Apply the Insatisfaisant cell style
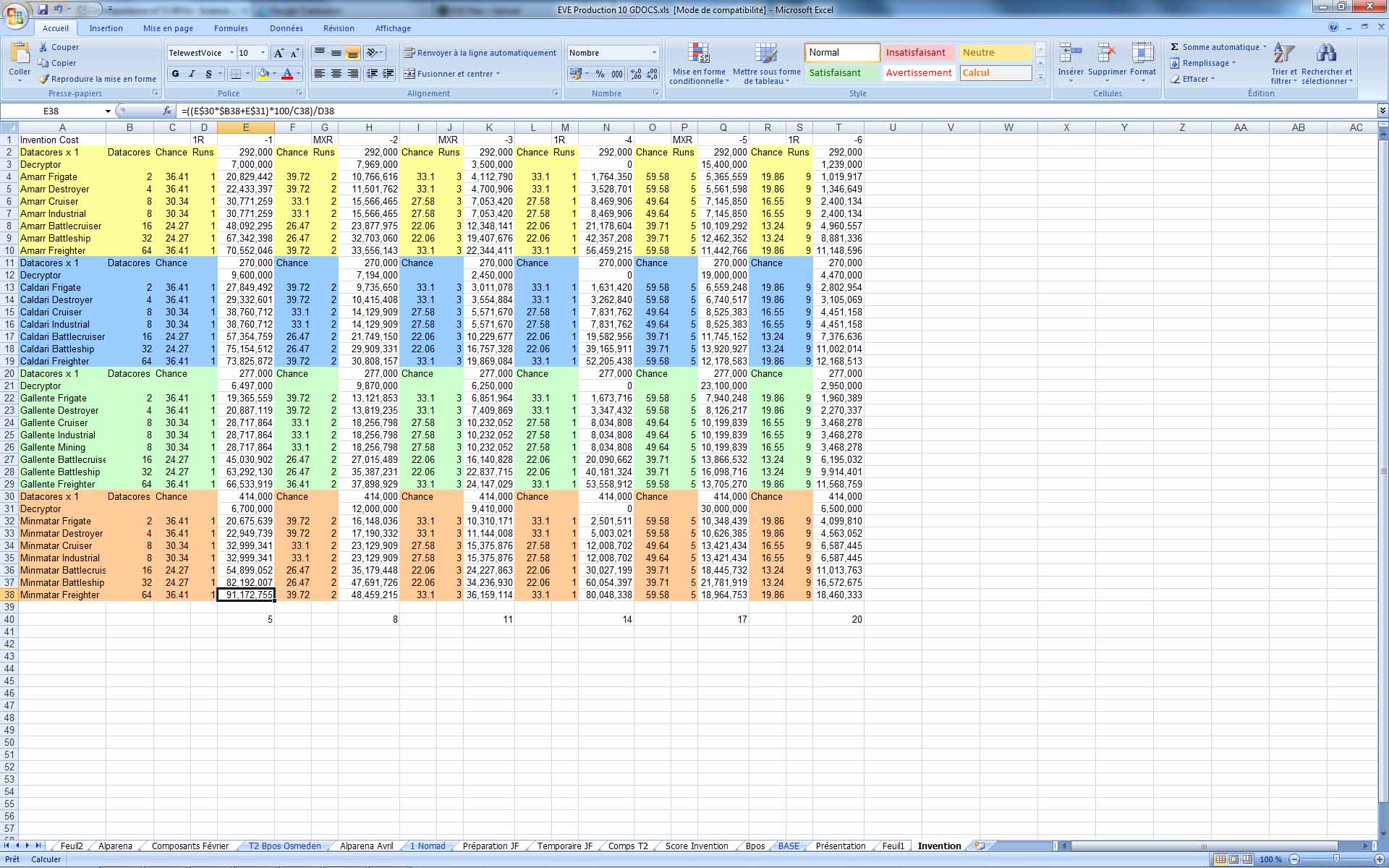Viewport: 1389px width, 868px height. pyautogui.click(x=916, y=53)
